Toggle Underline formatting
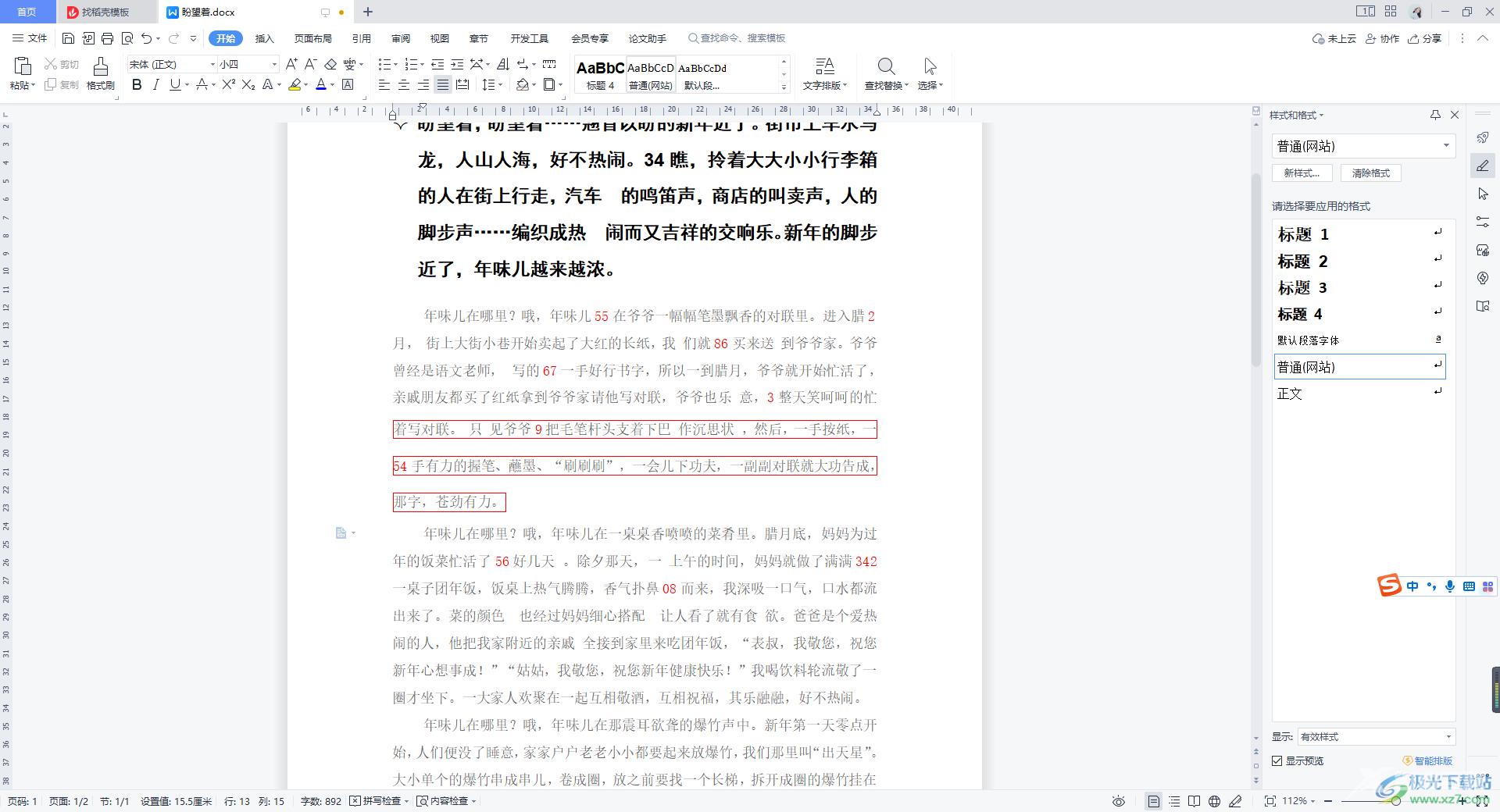1500x812 pixels. (x=175, y=84)
